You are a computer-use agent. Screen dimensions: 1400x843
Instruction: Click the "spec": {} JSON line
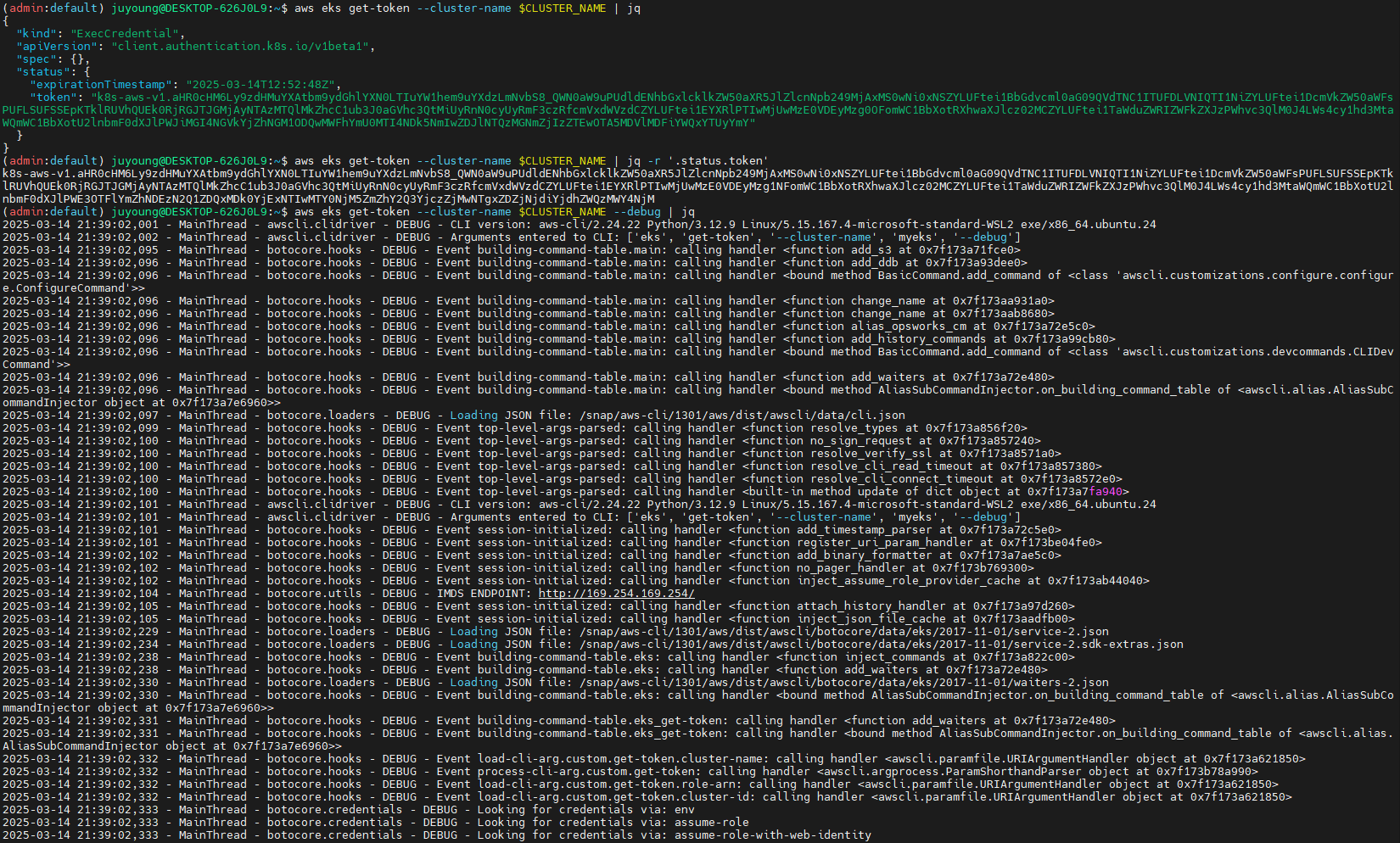[x=53, y=59]
